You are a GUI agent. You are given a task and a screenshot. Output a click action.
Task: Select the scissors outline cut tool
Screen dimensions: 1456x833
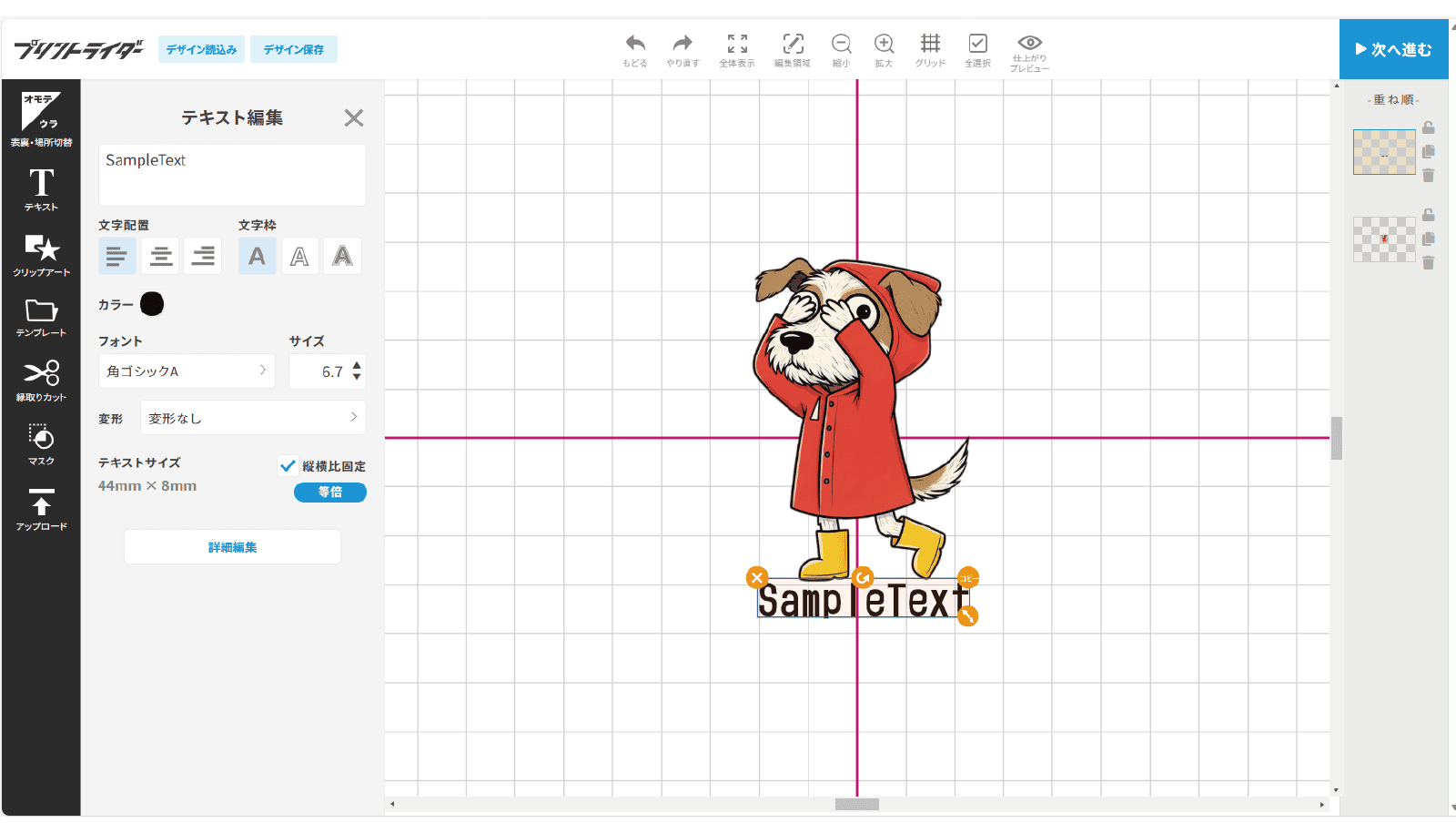coord(41,380)
